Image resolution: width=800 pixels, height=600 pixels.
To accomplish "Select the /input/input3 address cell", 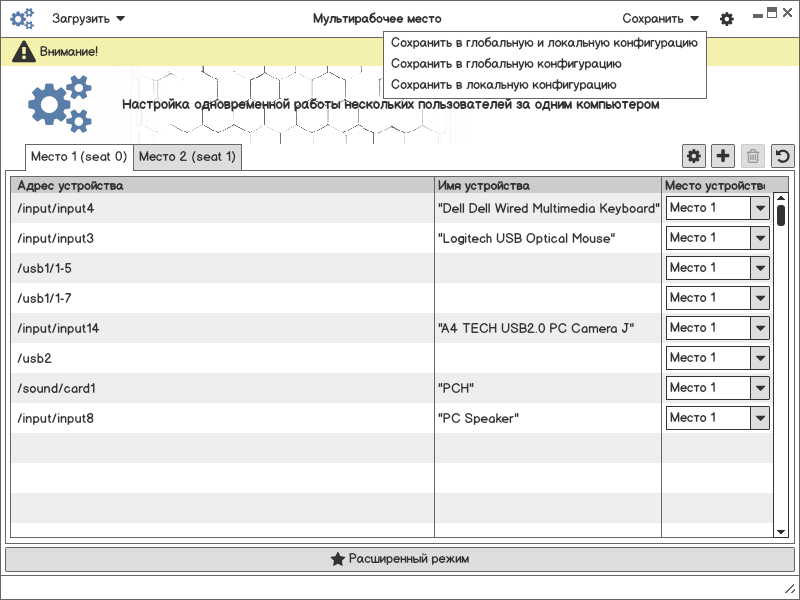I will [x=222, y=238].
